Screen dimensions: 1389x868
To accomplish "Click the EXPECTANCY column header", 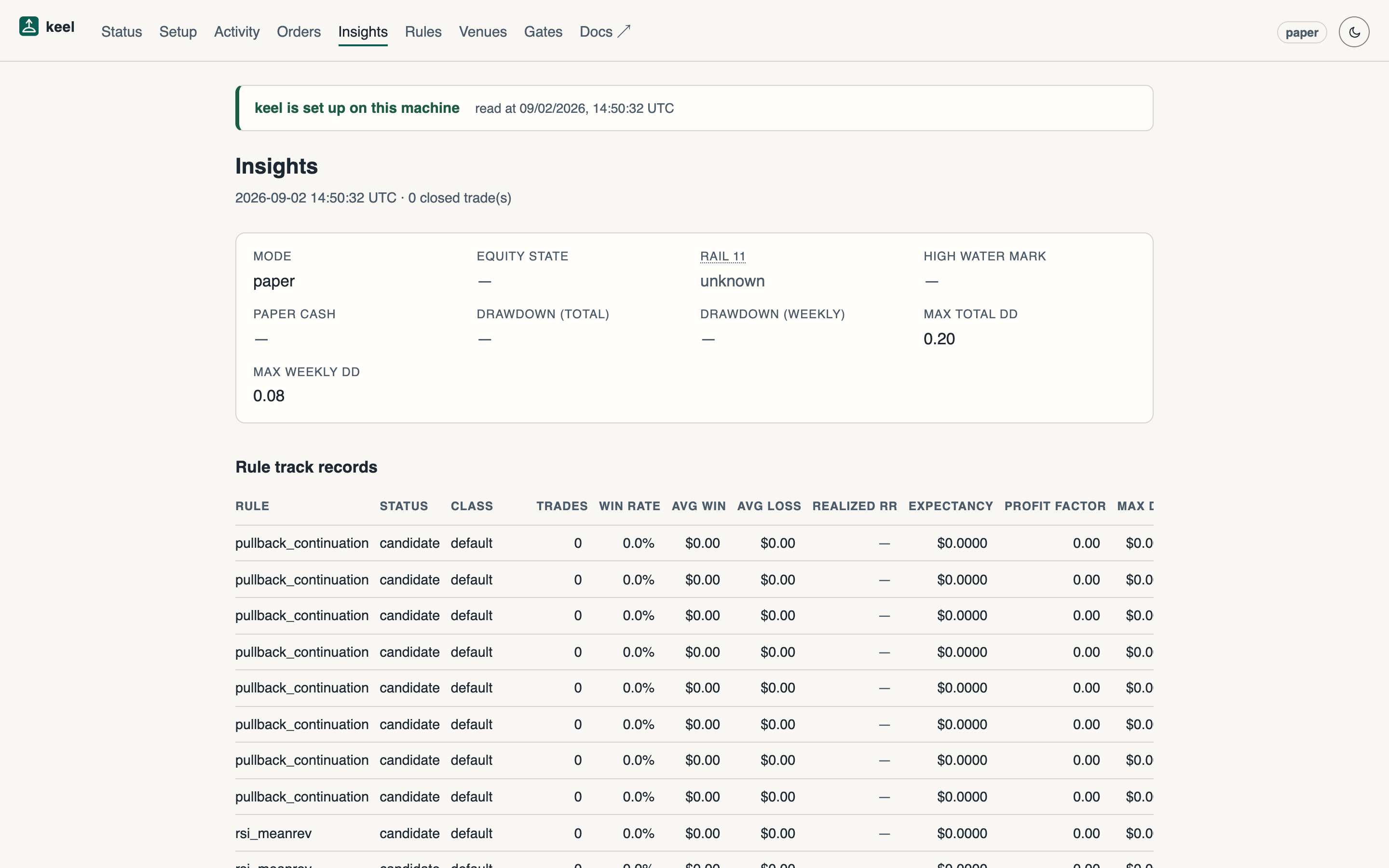I will click(x=951, y=506).
